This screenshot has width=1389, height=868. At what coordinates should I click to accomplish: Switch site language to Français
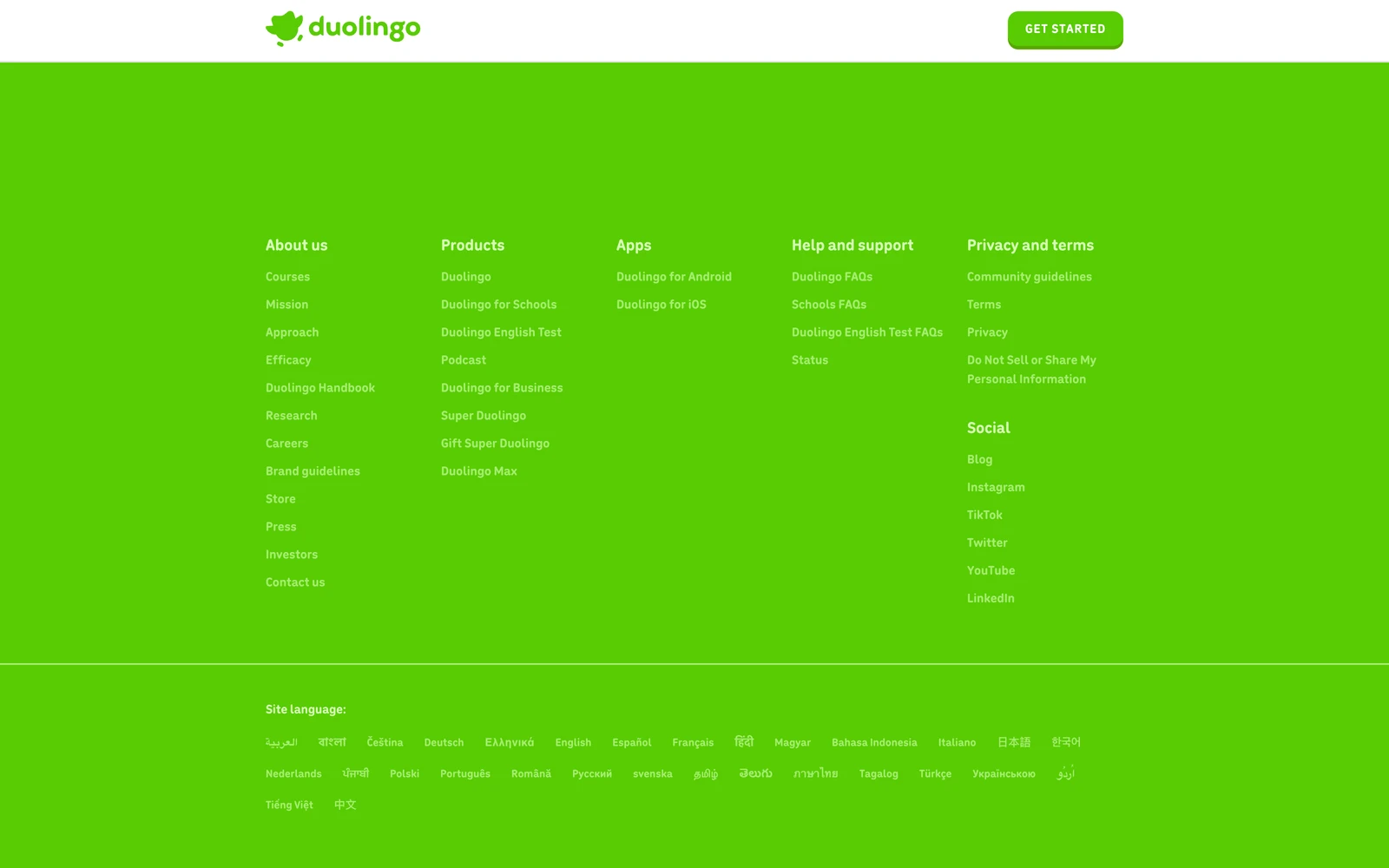[693, 743]
